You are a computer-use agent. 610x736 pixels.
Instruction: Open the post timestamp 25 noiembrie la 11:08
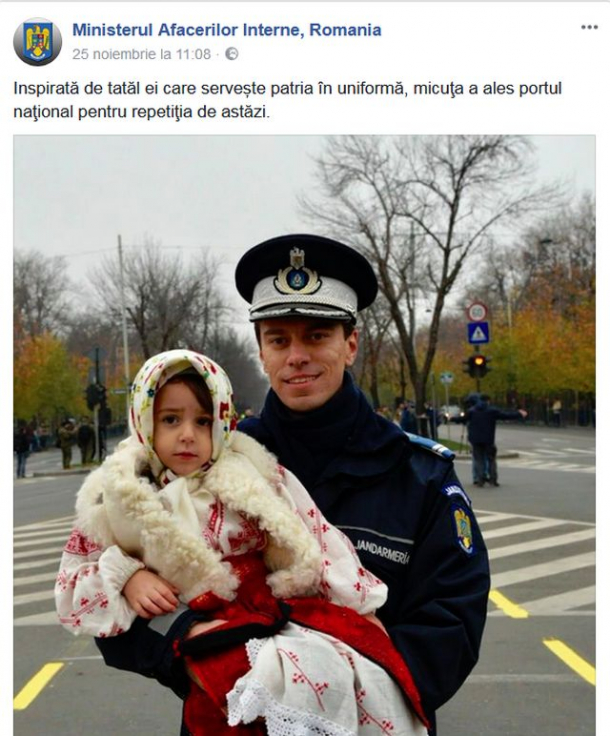tap(142, 54)
